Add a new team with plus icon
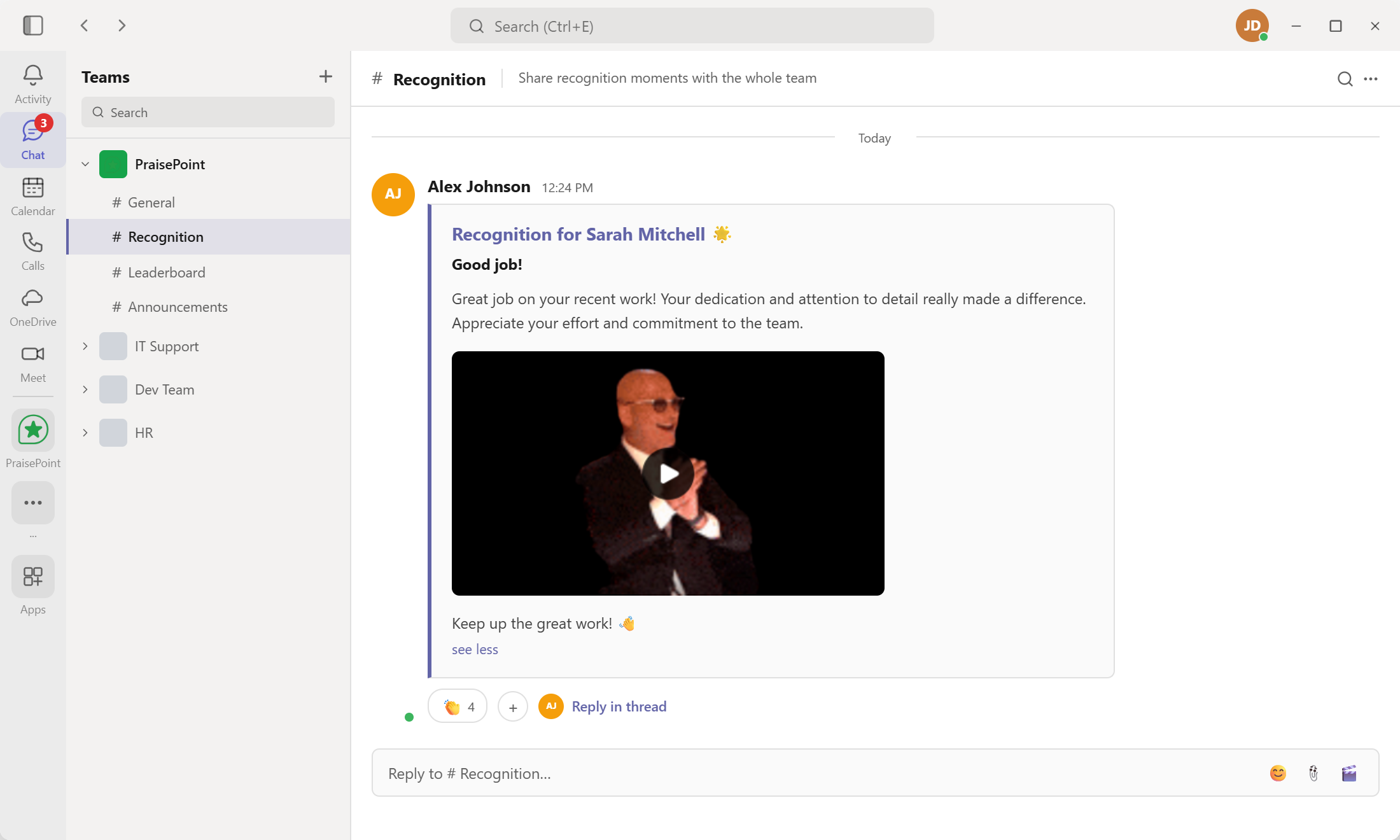The image size is (1400, 840). pos(326,76)
